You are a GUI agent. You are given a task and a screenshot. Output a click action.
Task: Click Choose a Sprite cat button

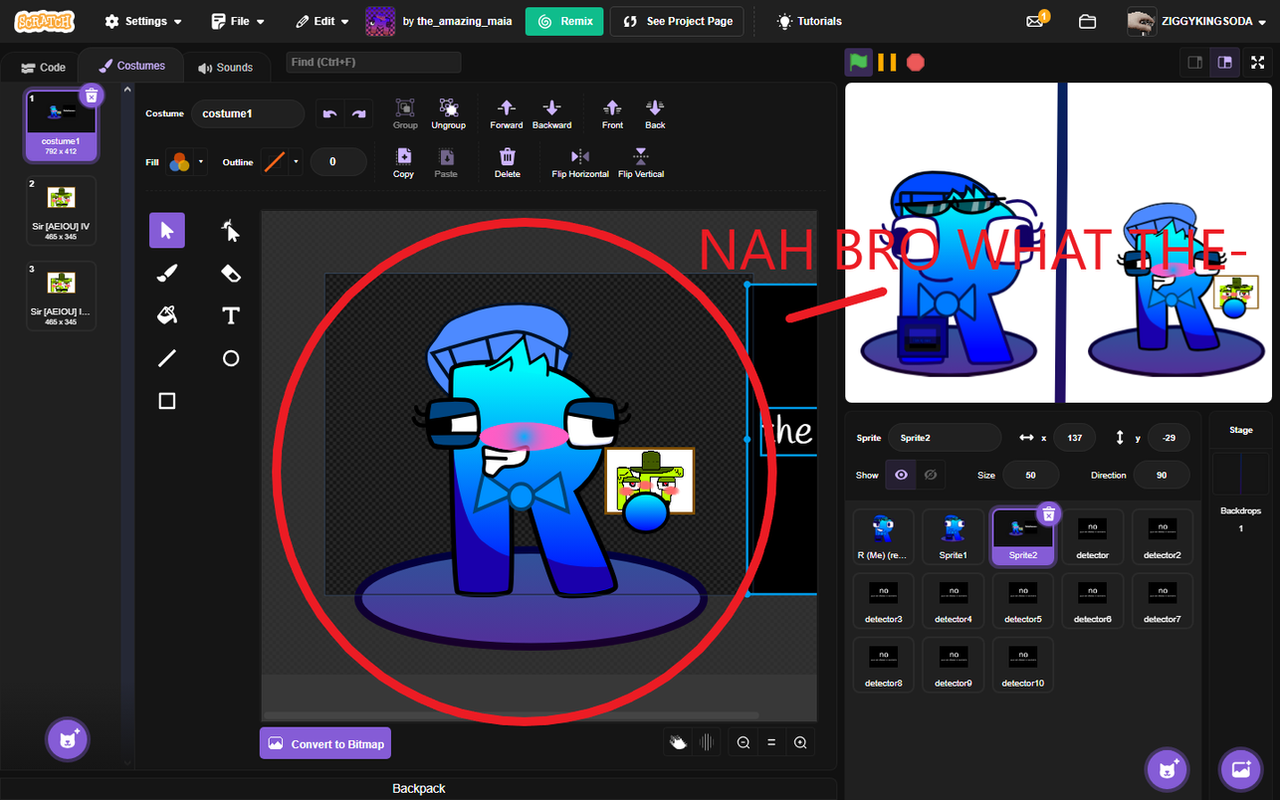(1166, 769)
